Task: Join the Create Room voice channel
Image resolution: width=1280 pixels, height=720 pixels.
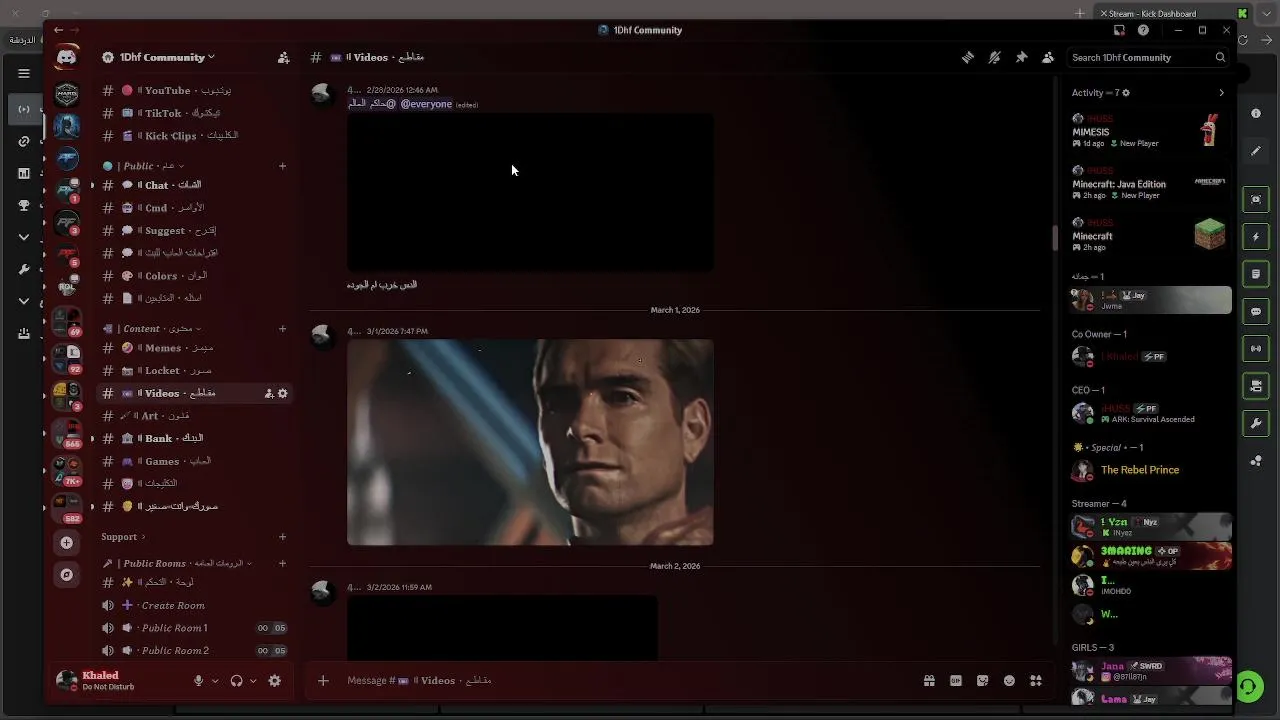Action: pyautogui.click(x=195, y=605)
